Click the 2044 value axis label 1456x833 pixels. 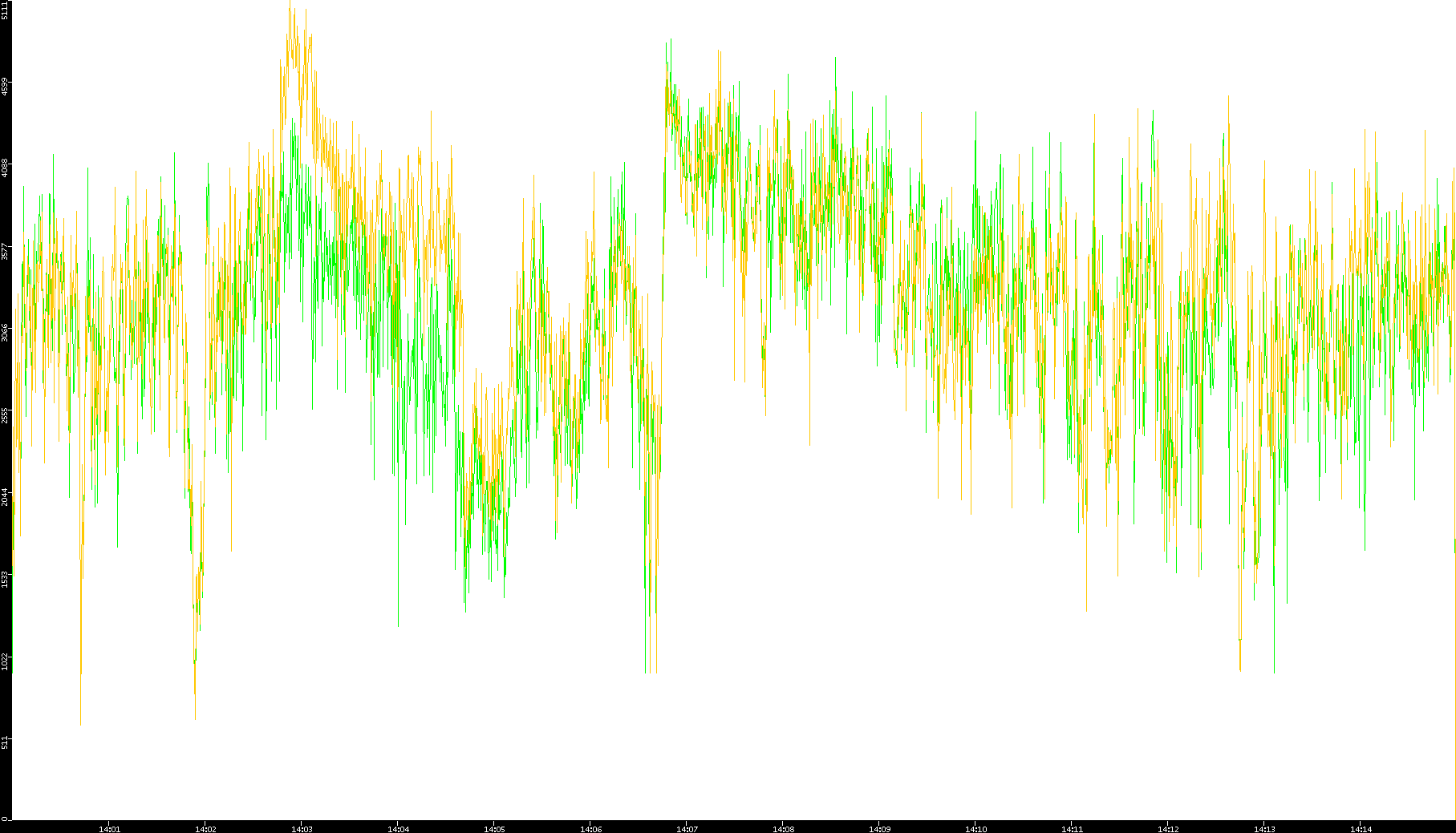(6, 496)
